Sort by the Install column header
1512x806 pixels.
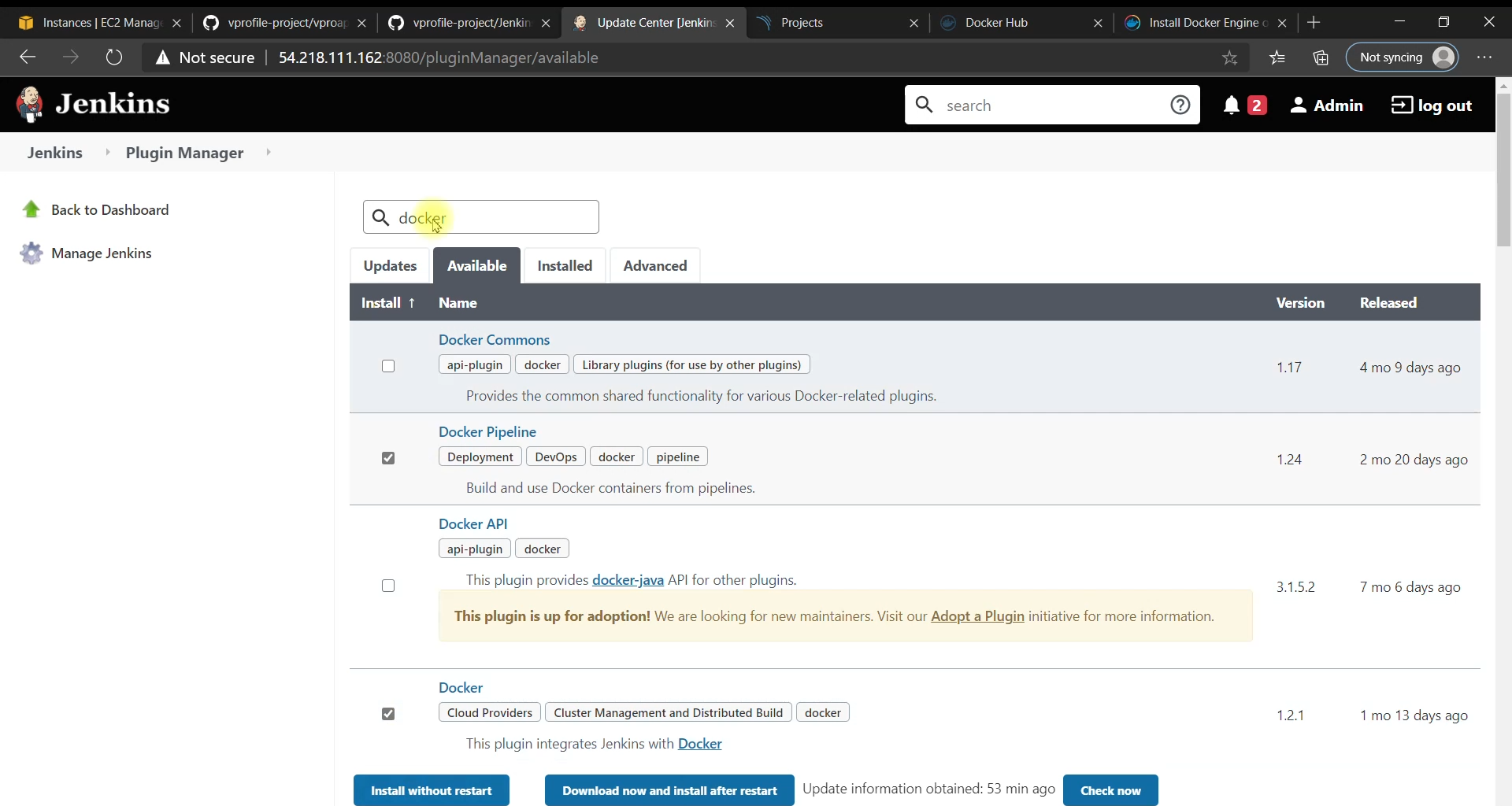pyautogui.click(x=388, y=303)
